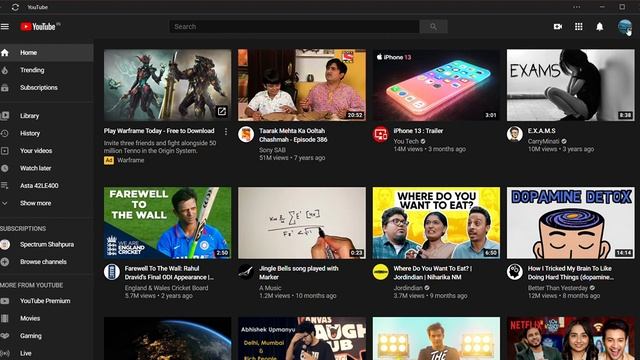Viewport: 640px width, 360px height.
Task: Open Warframe ad external link icon
Action: pyautogui.click(x=222, y=111)
